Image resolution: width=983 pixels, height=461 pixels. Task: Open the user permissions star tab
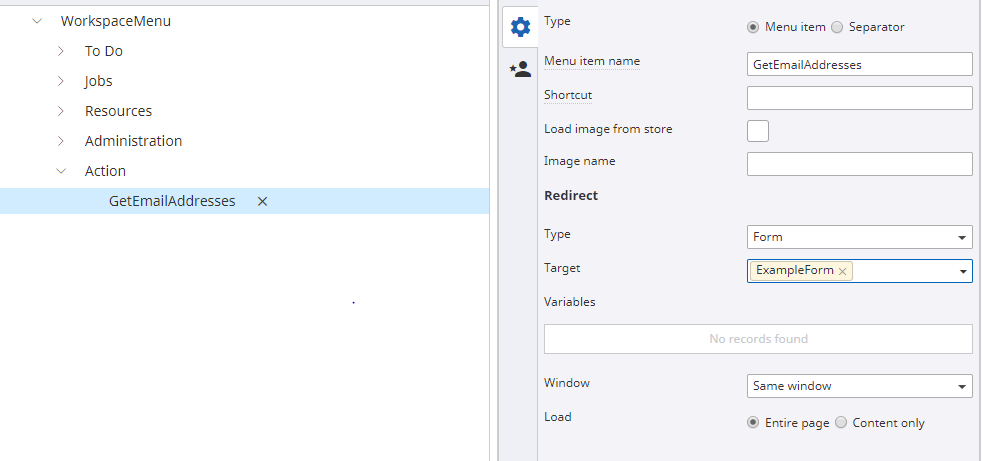click(x=519, y=70)
